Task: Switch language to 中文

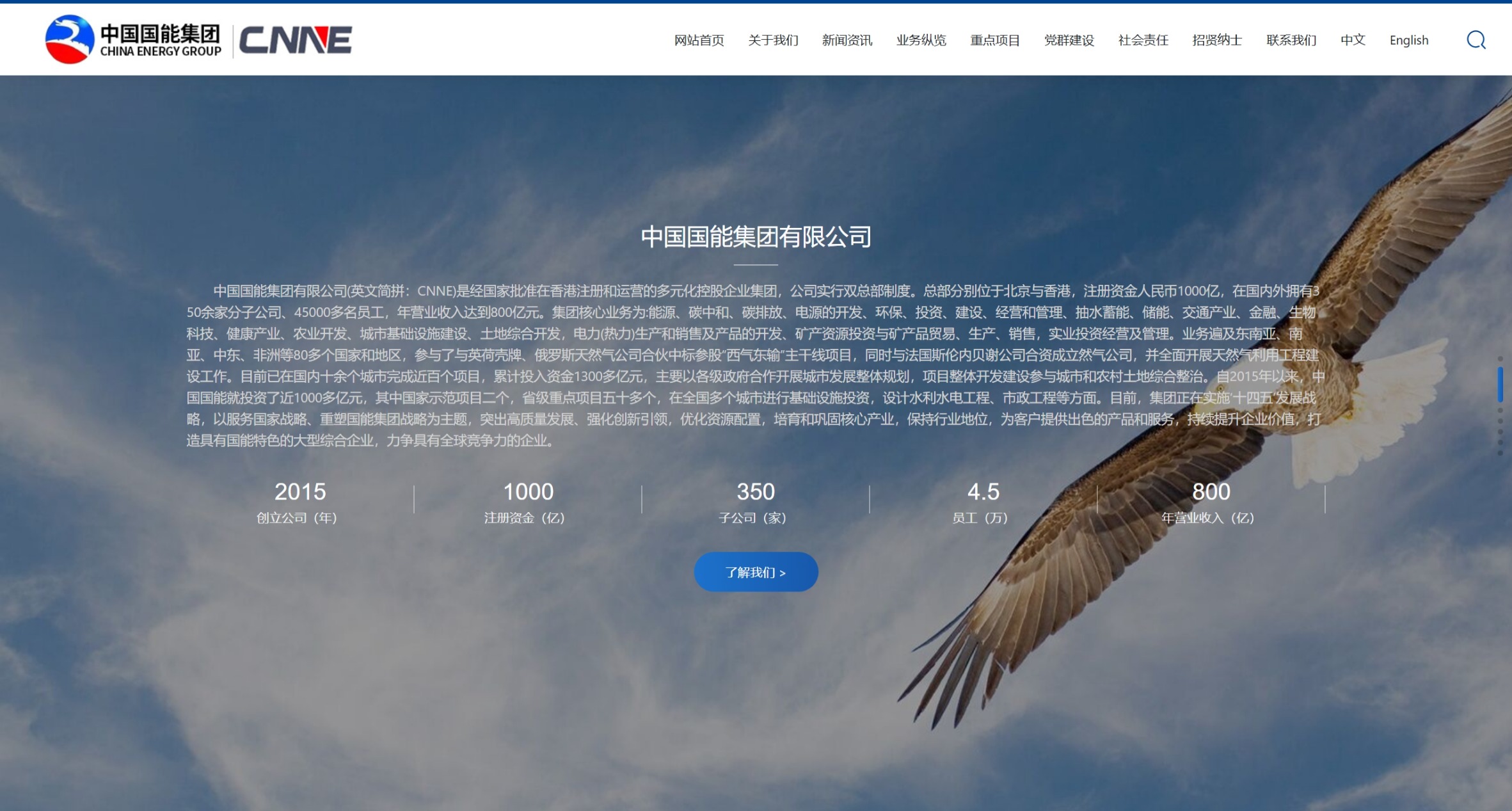Action: point(1353,40)
